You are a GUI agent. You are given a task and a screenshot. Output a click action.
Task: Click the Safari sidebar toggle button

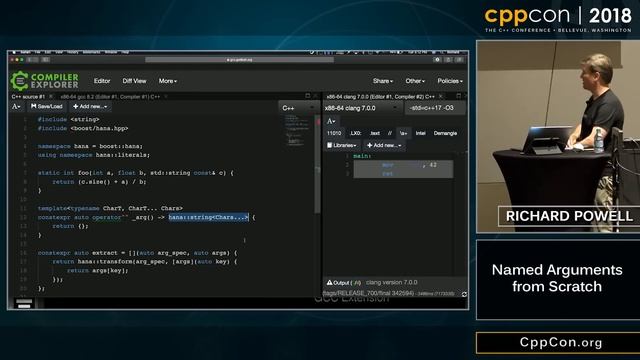click(x=45, y=60)
